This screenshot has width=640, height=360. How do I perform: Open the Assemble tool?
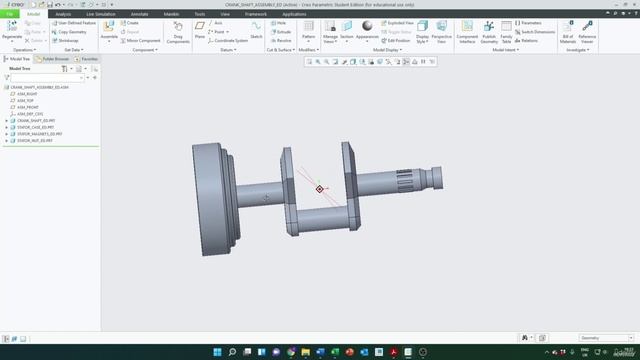109,30
